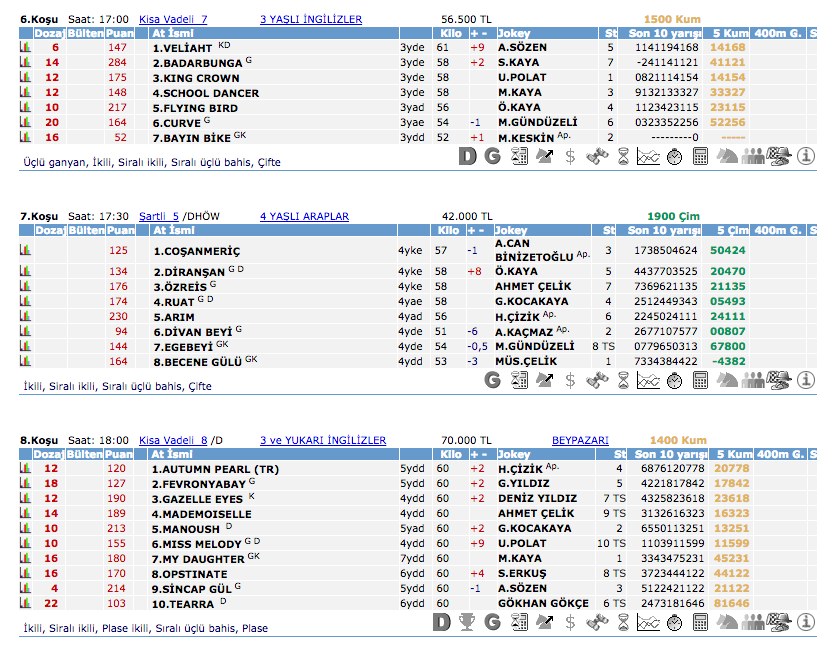This screenshot has width=834, height=654.
Task: Click the 4 YAŞLI ARAPLAR link
Action: [304, 216]
